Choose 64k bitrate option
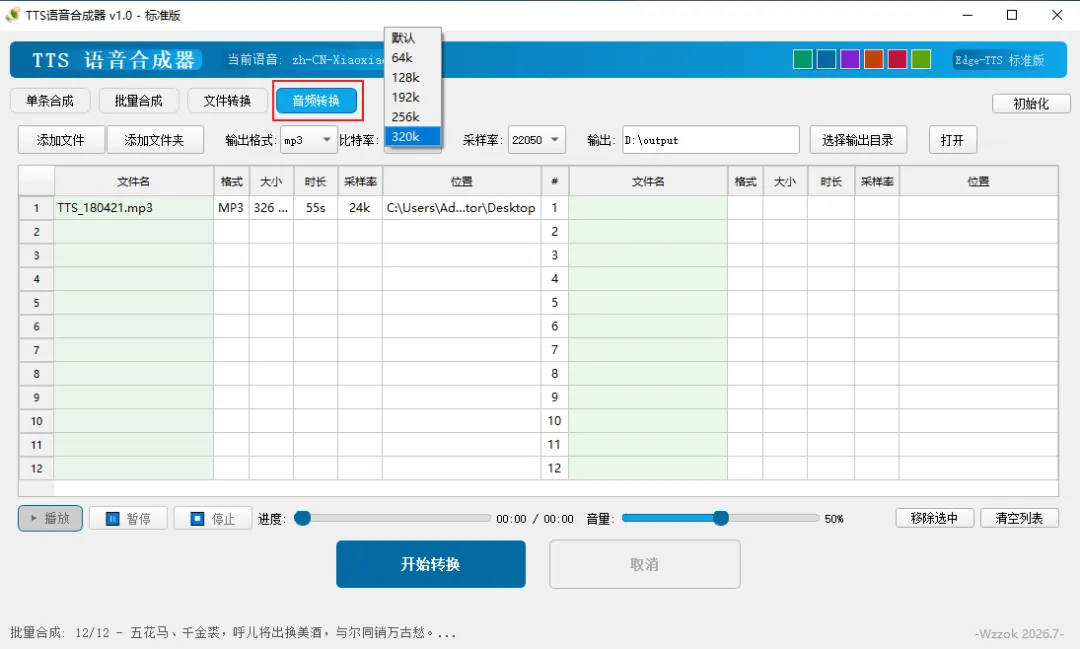Image resolution: width=1080 pixels, height=649 pixels. coord(413,58)
